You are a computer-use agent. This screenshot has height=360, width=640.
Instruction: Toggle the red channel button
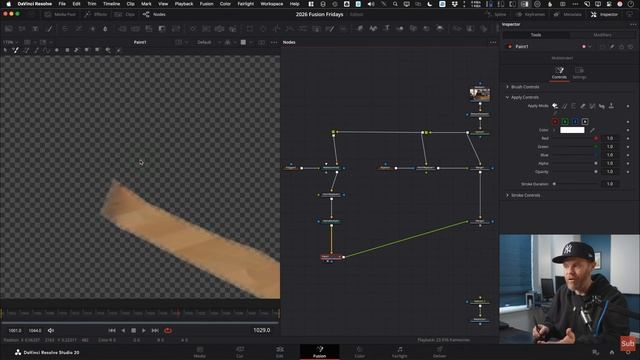point(555,122)
